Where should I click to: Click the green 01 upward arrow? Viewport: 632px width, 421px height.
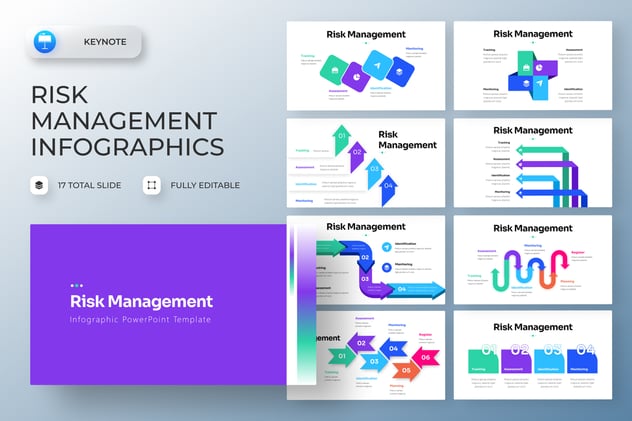[x=342, y=139]
